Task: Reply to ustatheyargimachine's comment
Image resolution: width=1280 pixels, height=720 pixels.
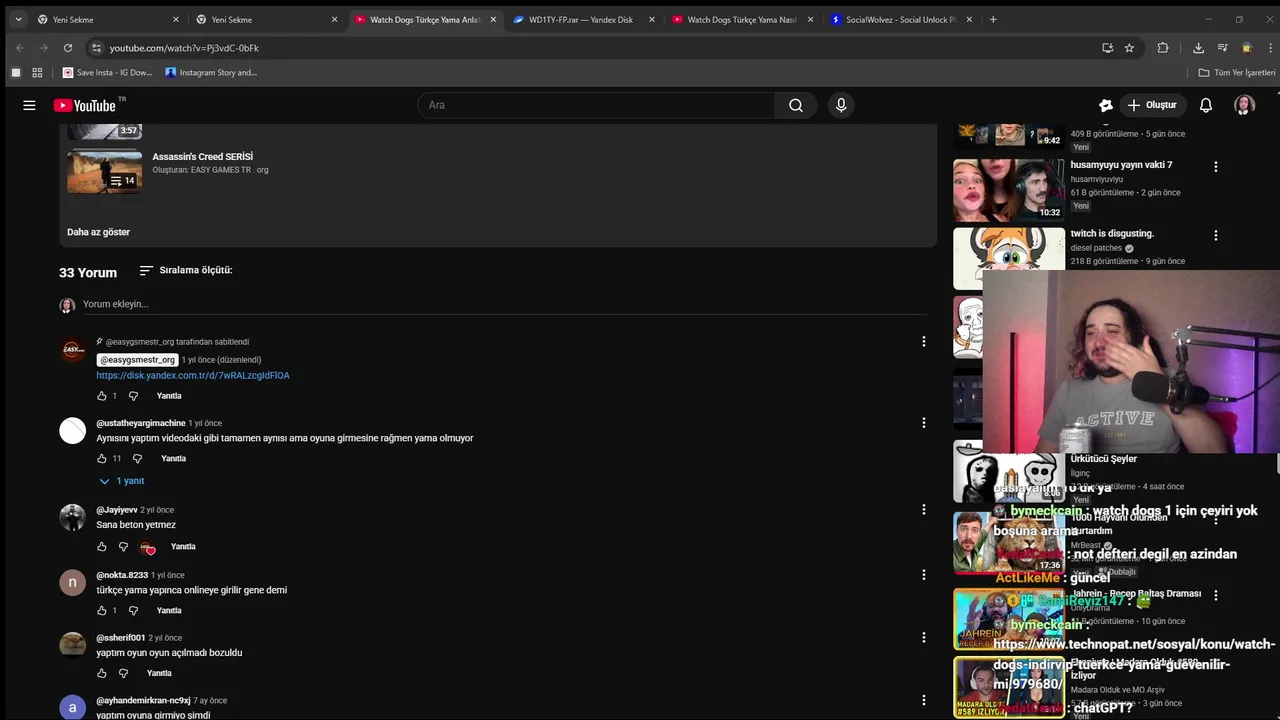Action: tap(174, 458)
